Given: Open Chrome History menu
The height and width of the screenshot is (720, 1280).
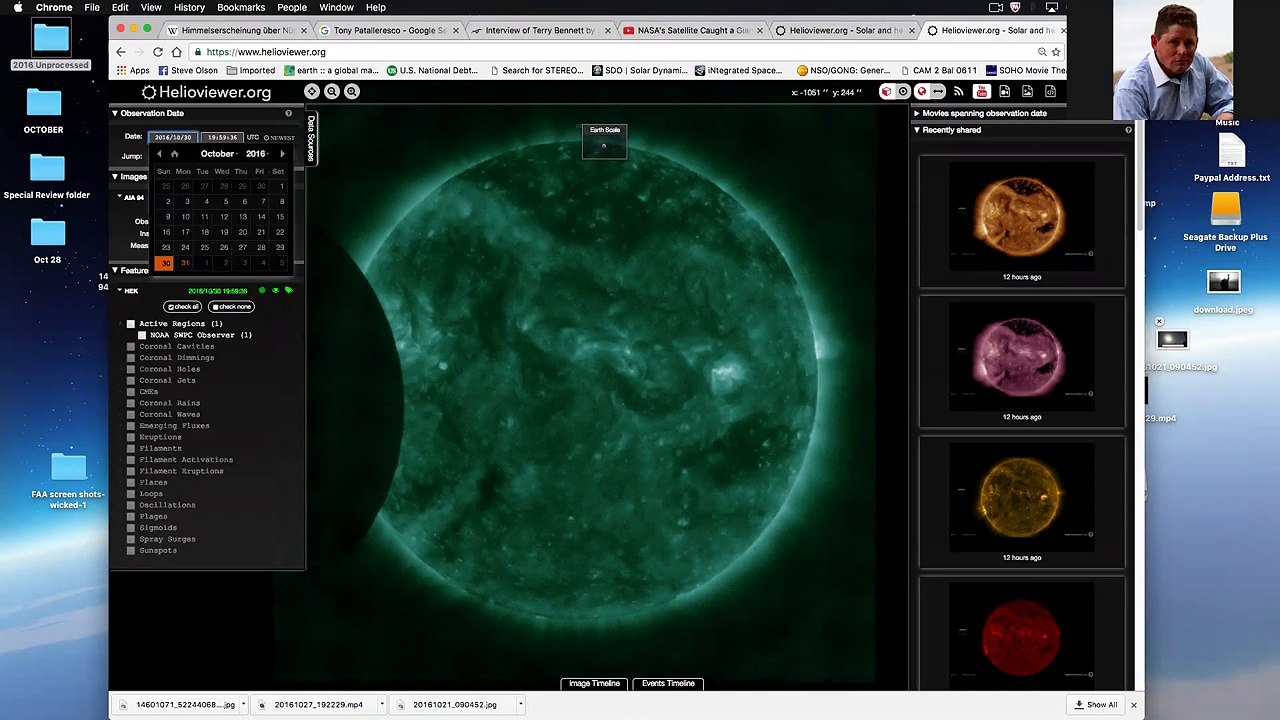Looking at the screenshot, I should pyautogui.click(x=189, y=7).
